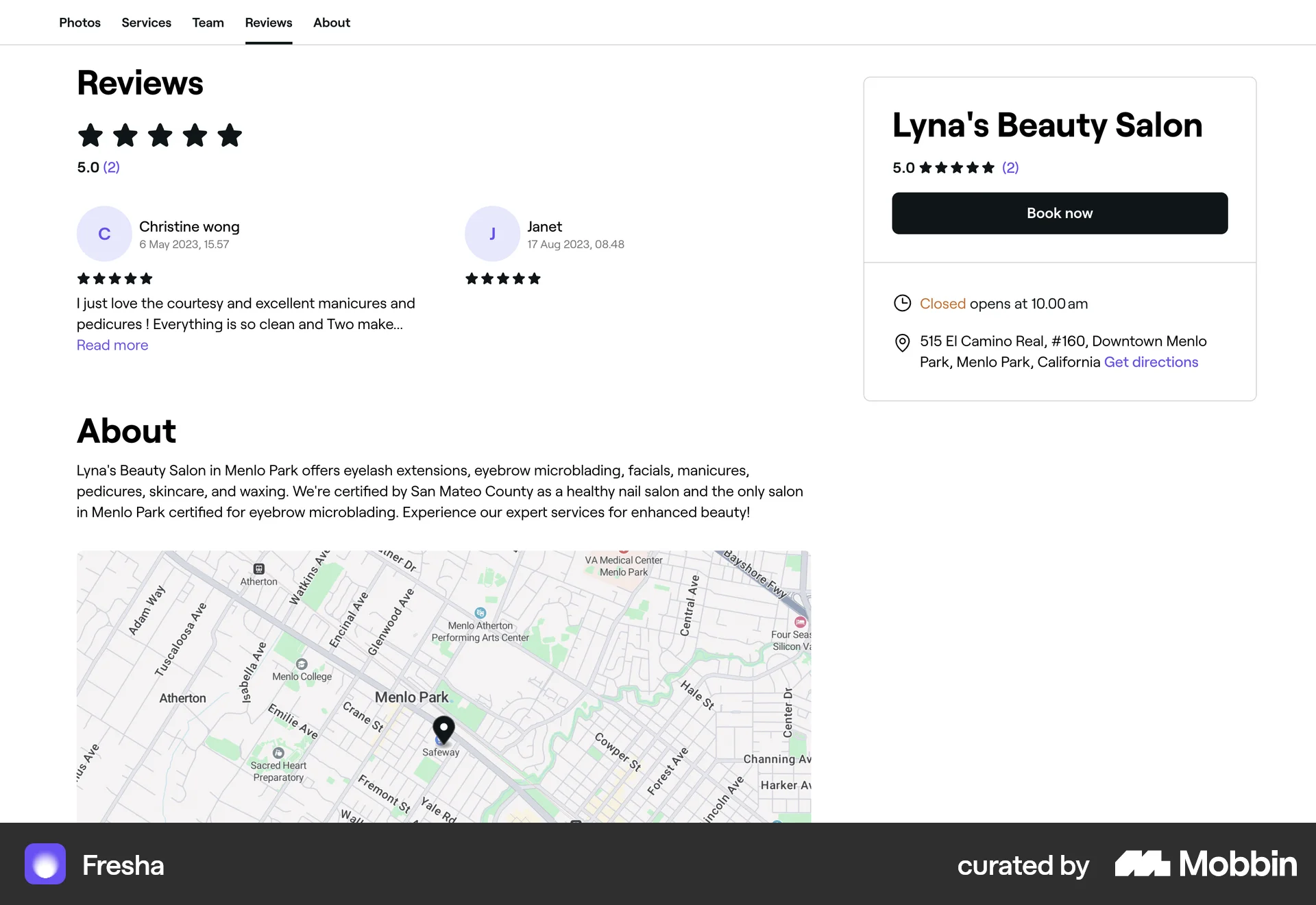Open the About tab in the navigation
The height and width of the screenshot is (905, 1316).
[x=331, y=22]
